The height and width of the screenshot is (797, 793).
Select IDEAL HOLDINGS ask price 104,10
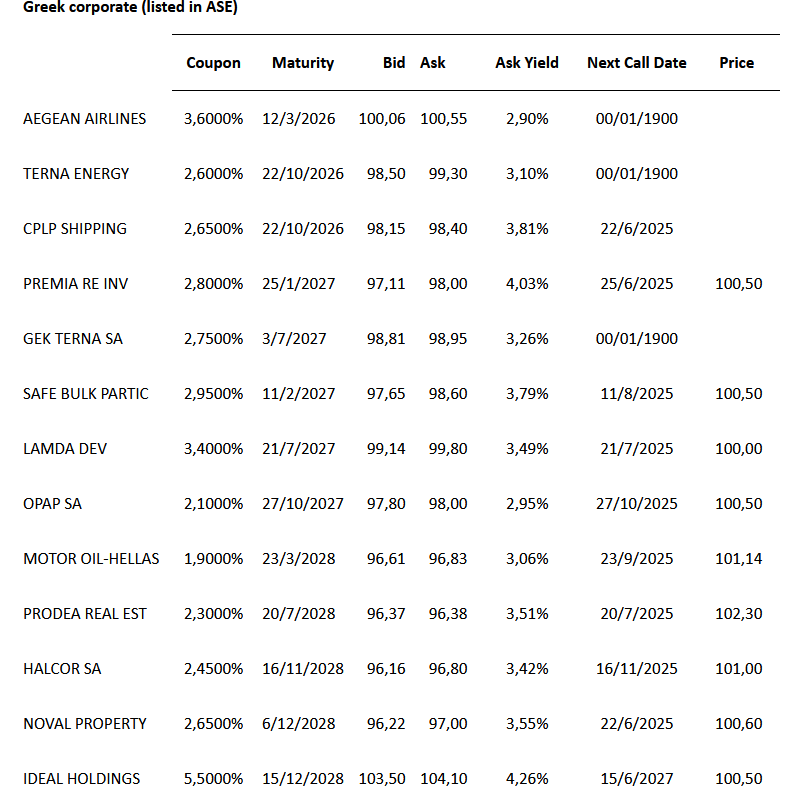click(443, 778)
